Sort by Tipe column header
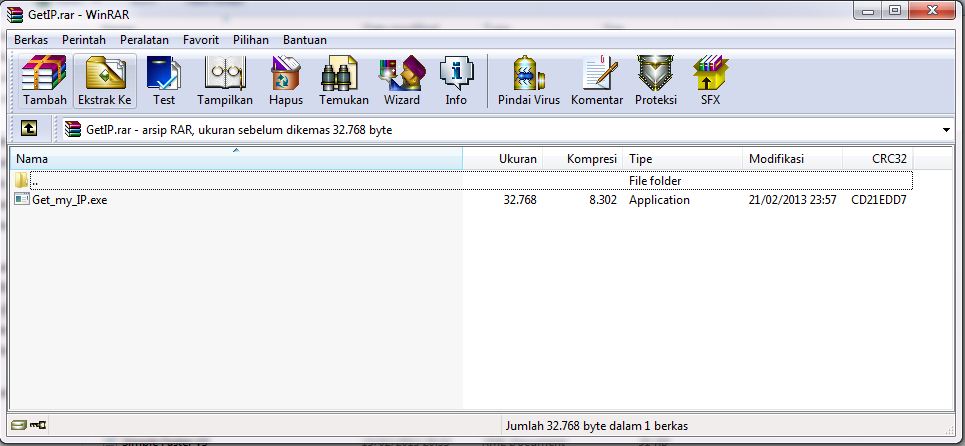Viewport: 965px width, 446px height. coord(683,159)
